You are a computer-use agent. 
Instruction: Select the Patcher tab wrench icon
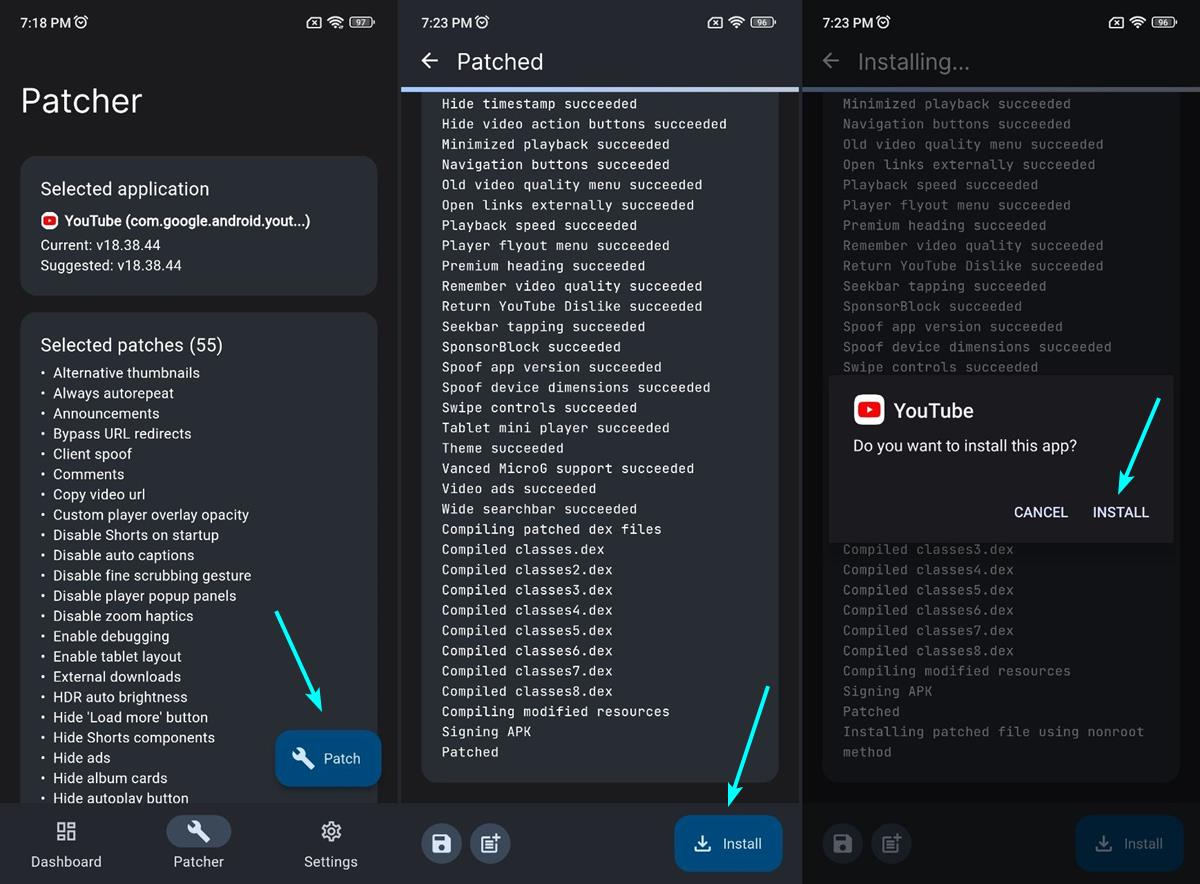pyautogui.click(x=199, y=831)
